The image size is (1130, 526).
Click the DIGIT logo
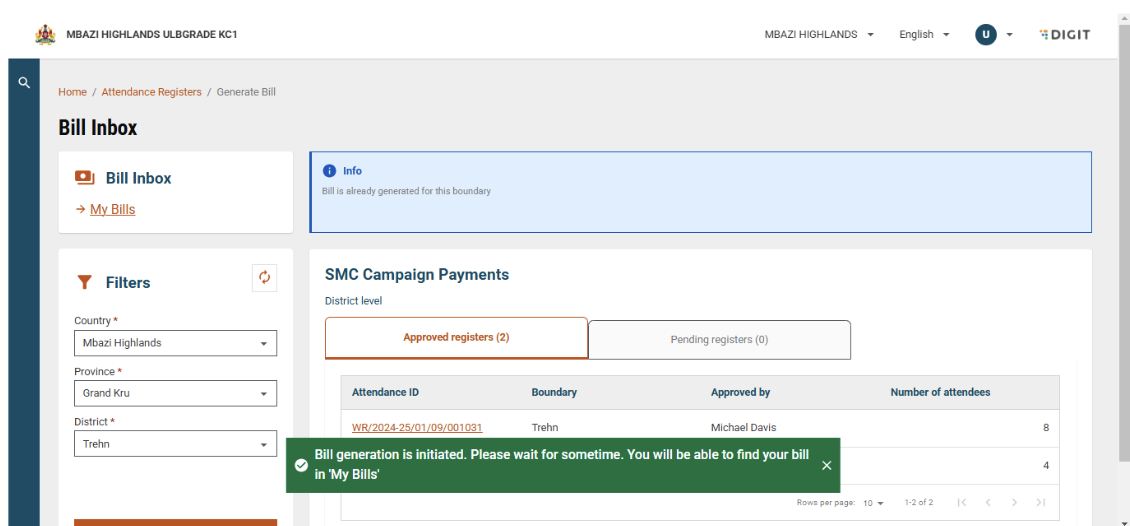pos(1064,34)
